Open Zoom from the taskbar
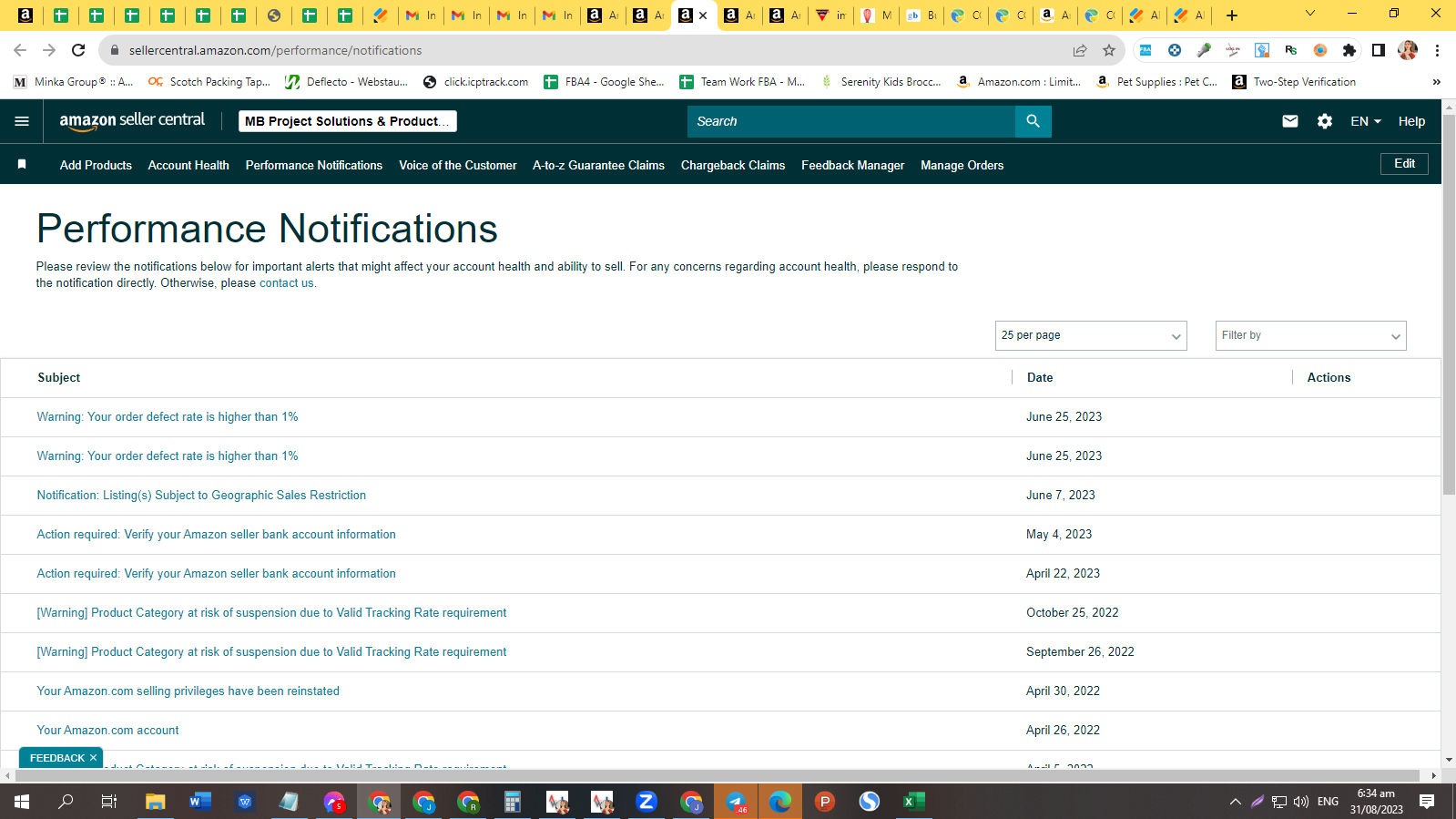 point(647,802)
